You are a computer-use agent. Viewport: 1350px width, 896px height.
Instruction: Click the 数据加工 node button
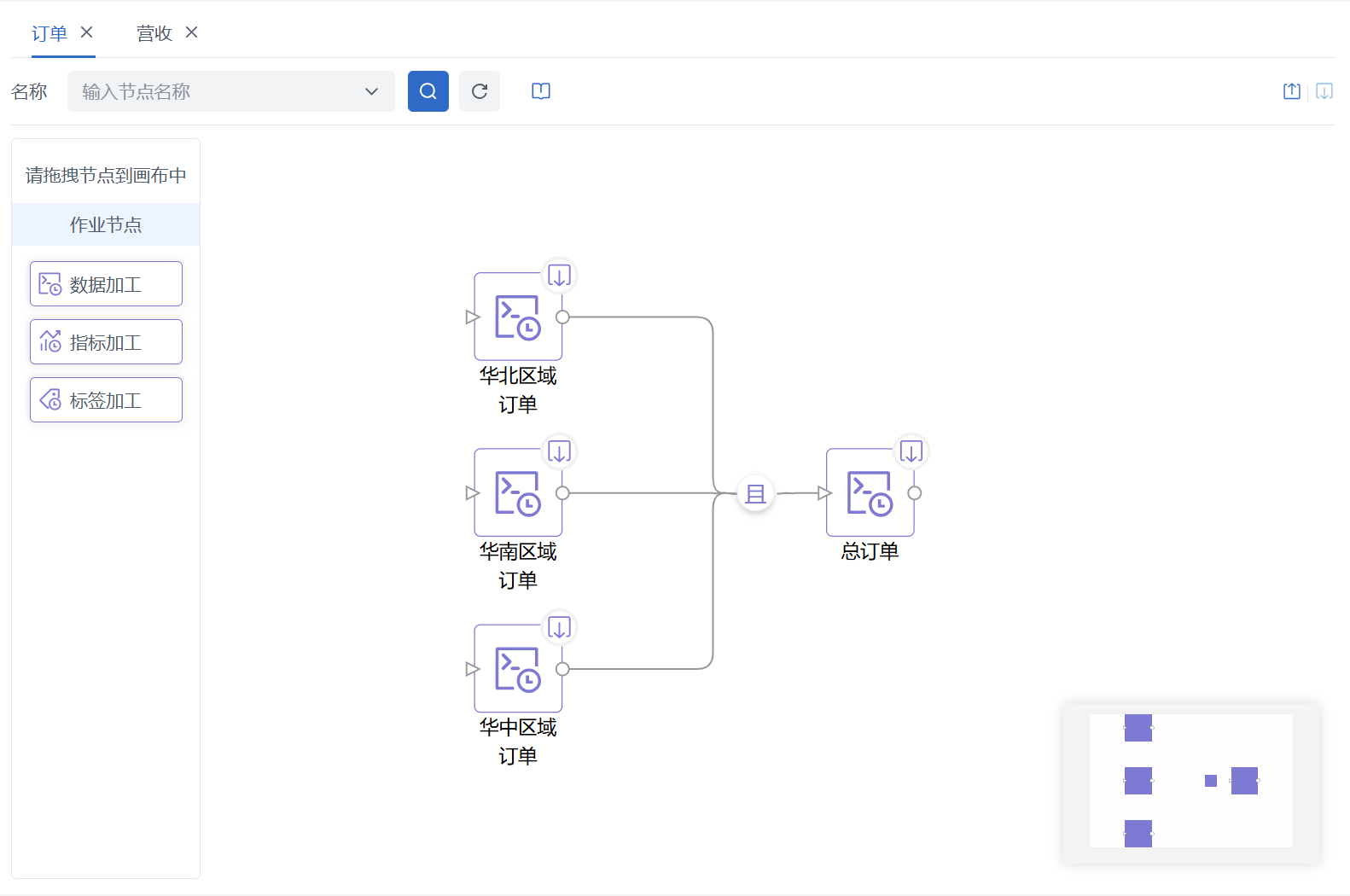coord(106,284)
